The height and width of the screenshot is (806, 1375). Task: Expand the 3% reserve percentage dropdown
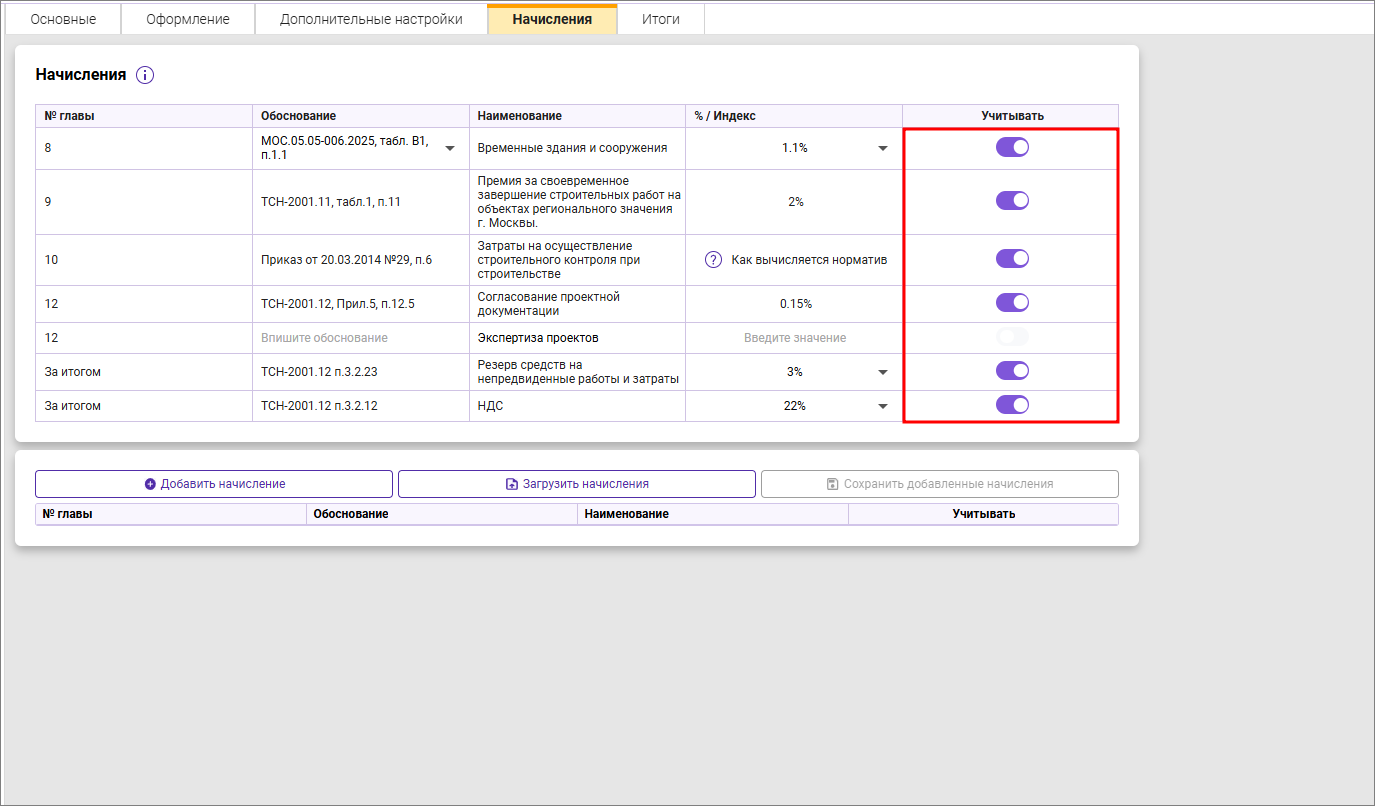coord(883,373)
